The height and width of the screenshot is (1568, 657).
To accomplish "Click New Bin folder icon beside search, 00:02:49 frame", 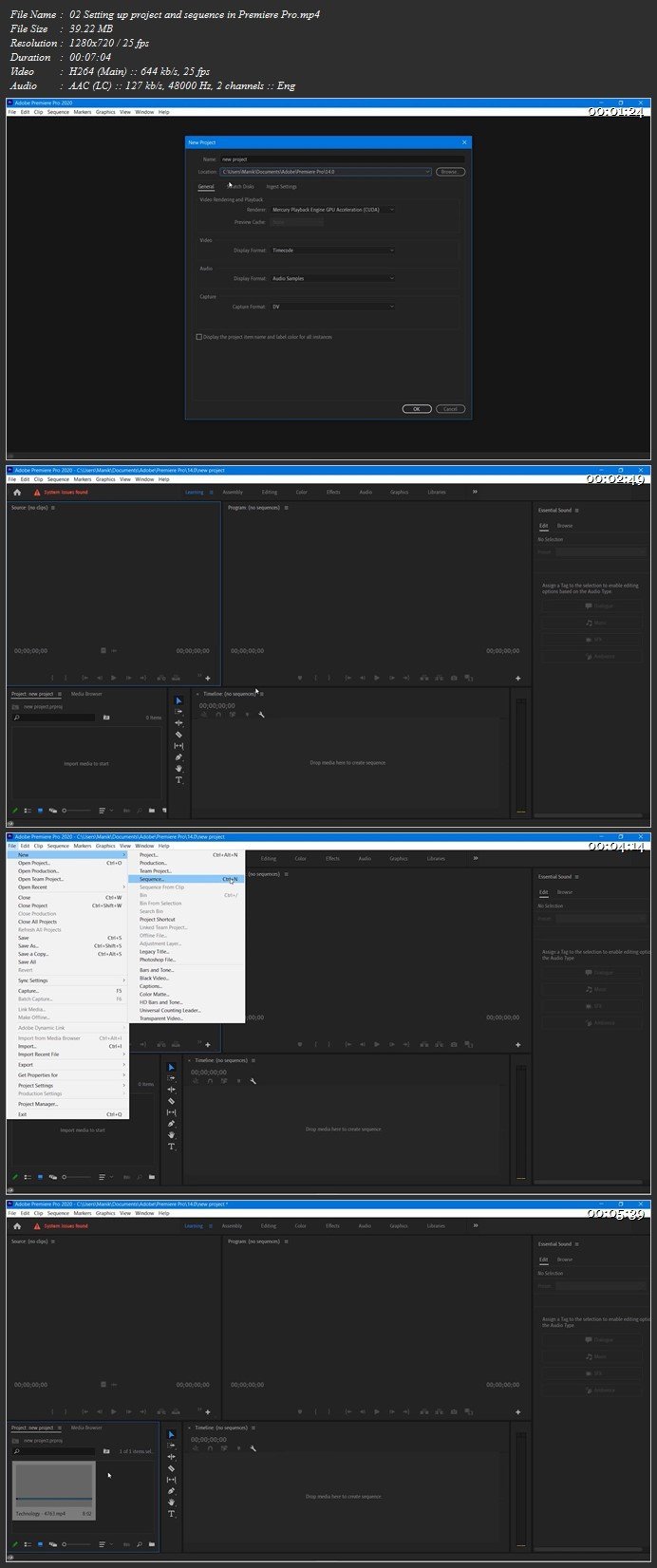I will tap(106, 718).
